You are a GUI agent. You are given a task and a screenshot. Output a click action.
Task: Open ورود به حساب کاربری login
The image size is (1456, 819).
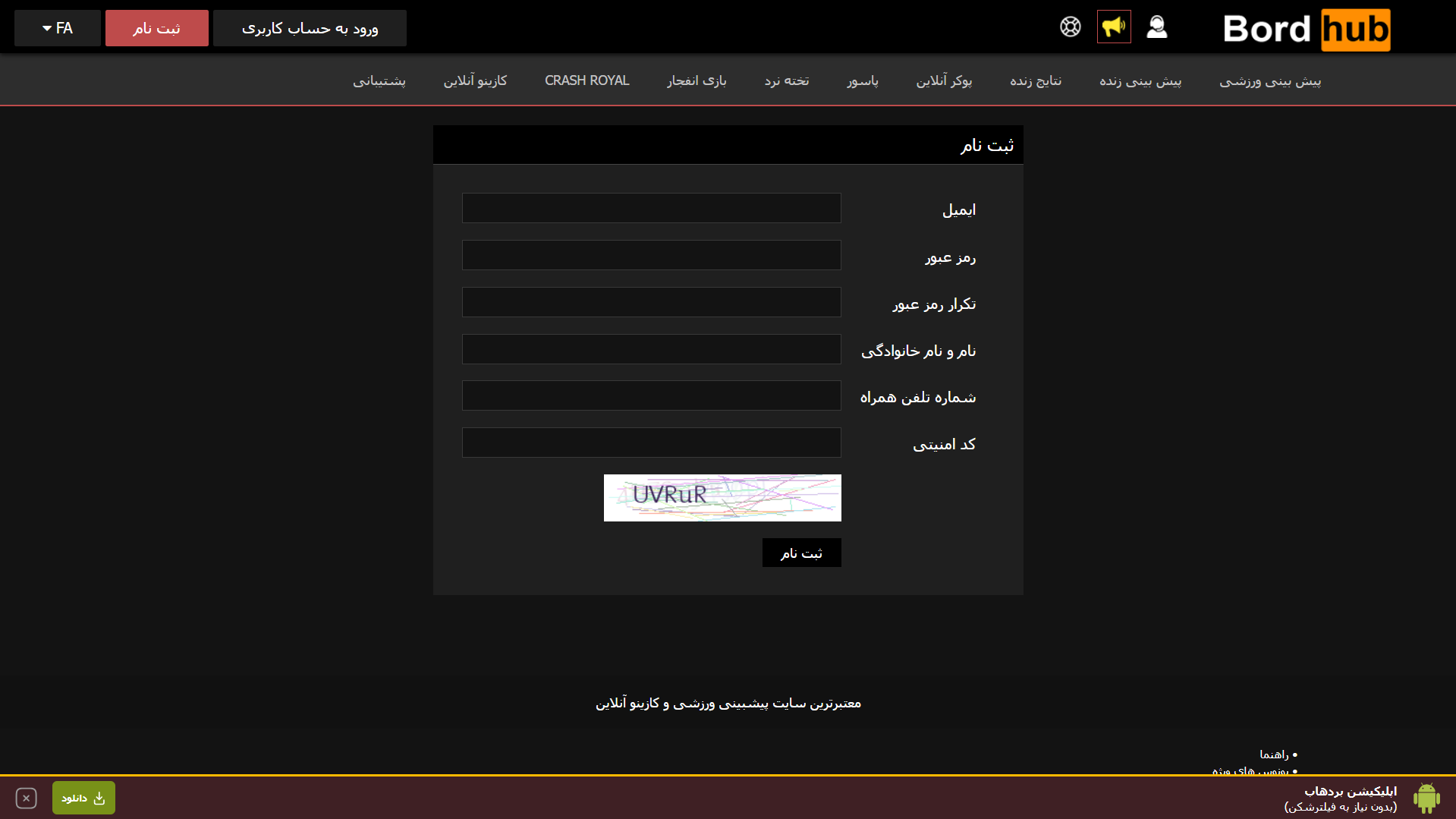pyautogui.click(x=310, y=28)
